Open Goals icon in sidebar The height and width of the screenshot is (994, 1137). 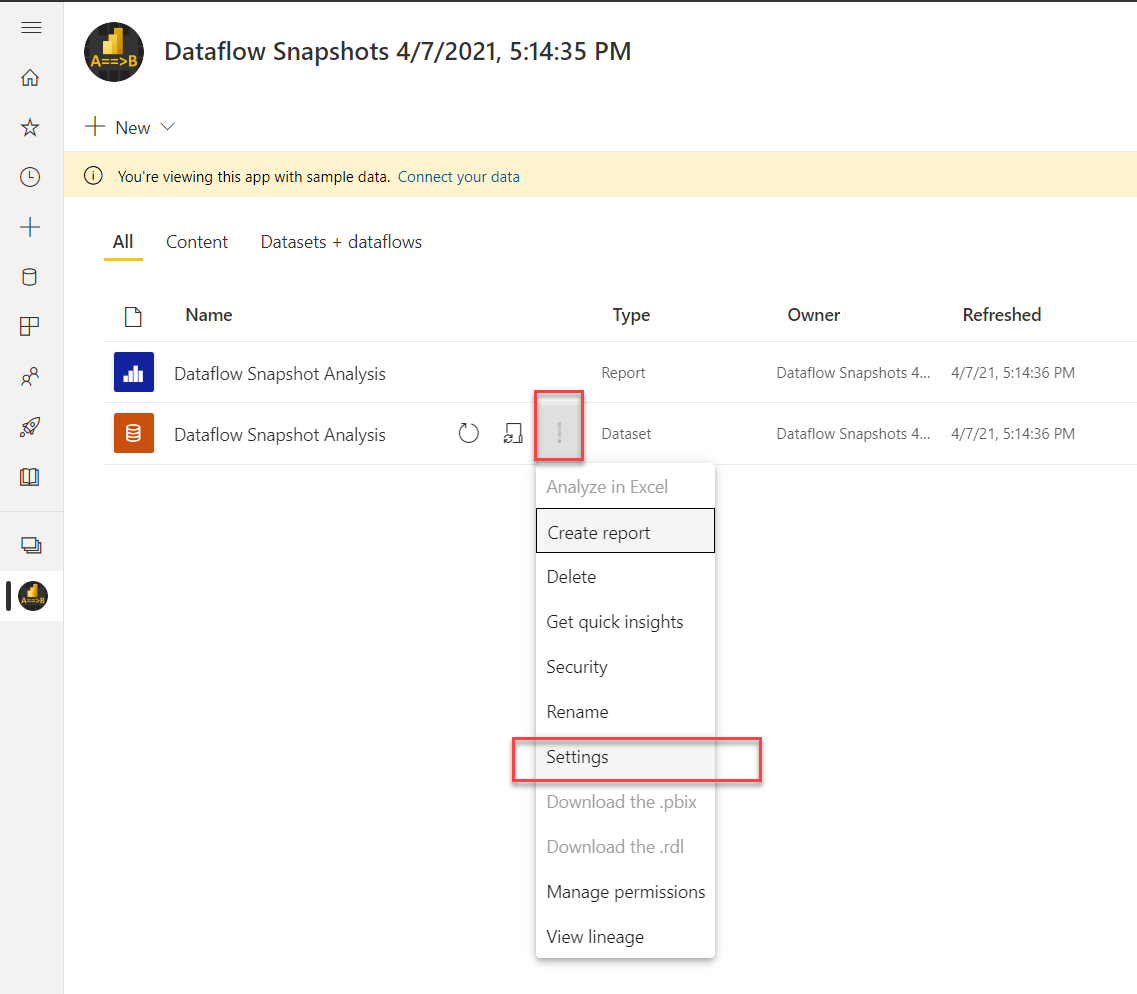(x=30, y=327)
